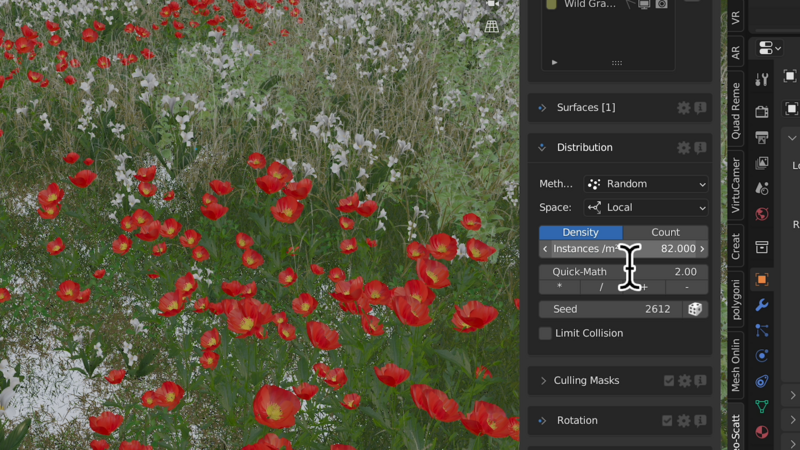Open the Particles properties tab
Screen dimensions: 800x450
pyautogui.click(x=762, y=331)
